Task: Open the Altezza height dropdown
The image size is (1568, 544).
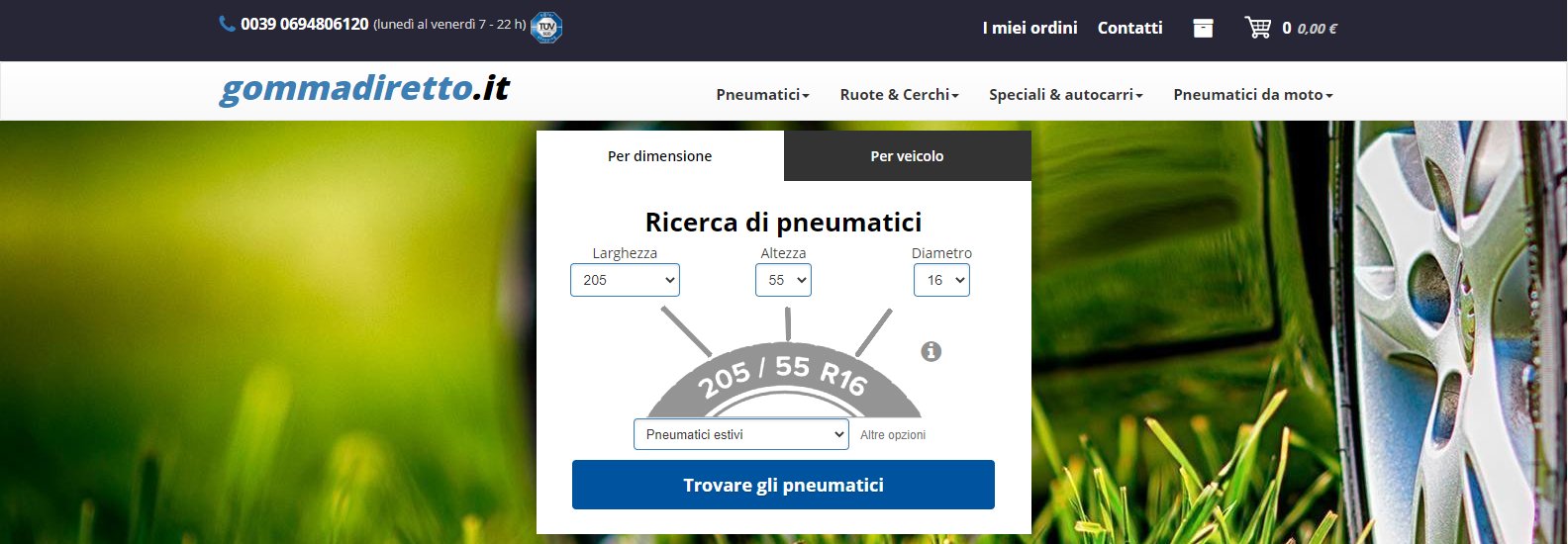Action: (783, 280)
